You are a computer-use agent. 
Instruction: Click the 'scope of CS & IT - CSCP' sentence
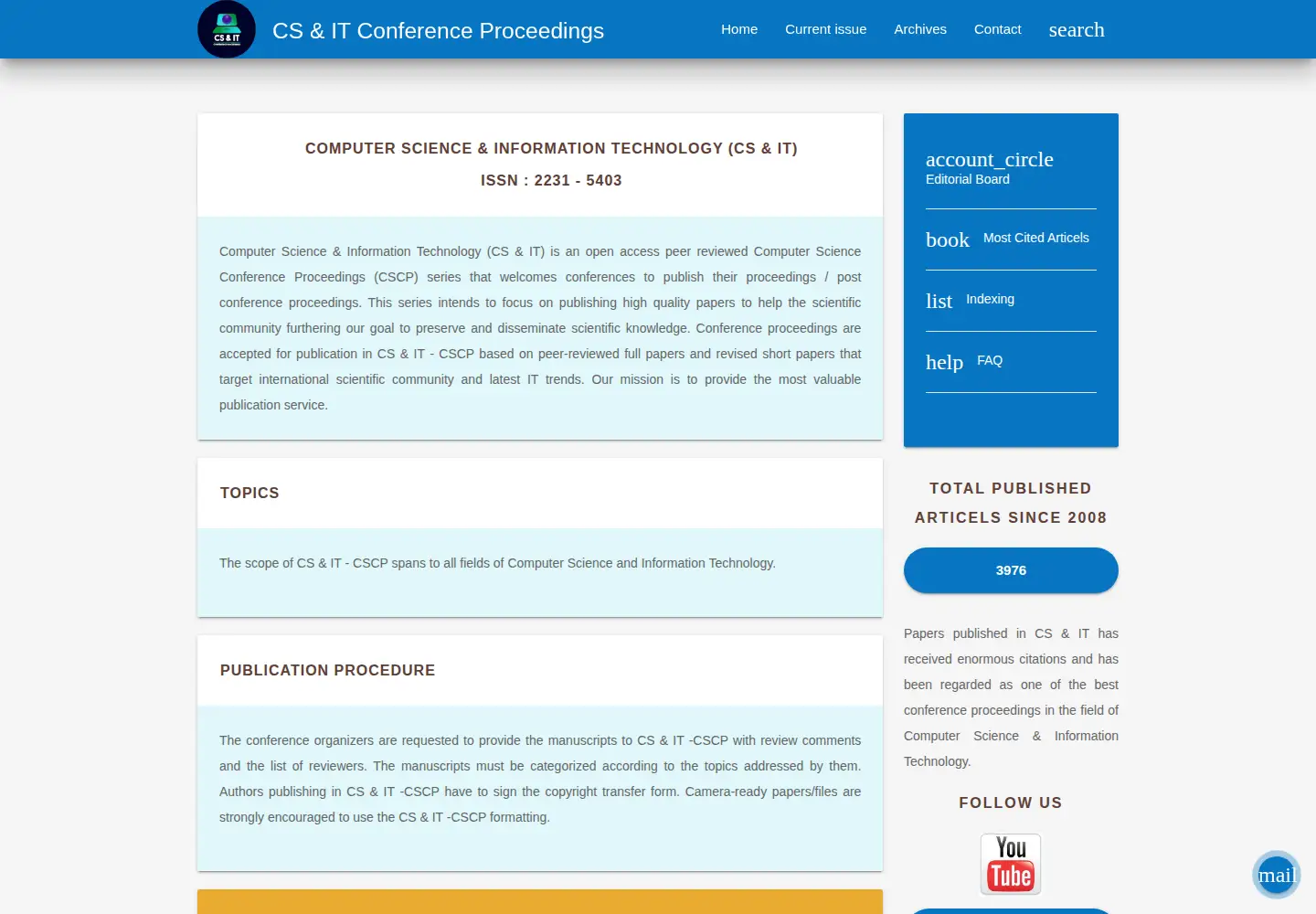497,563
